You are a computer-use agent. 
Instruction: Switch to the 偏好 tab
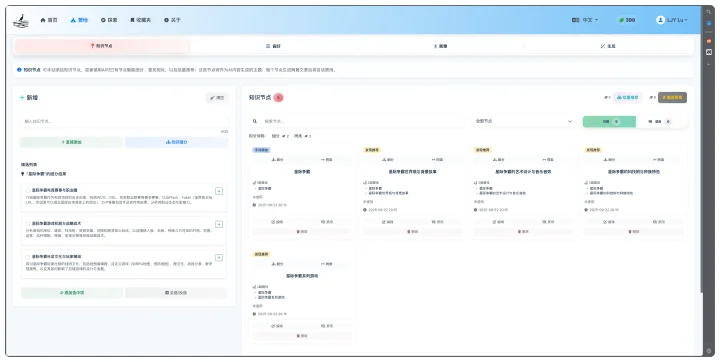click(273, 46)
